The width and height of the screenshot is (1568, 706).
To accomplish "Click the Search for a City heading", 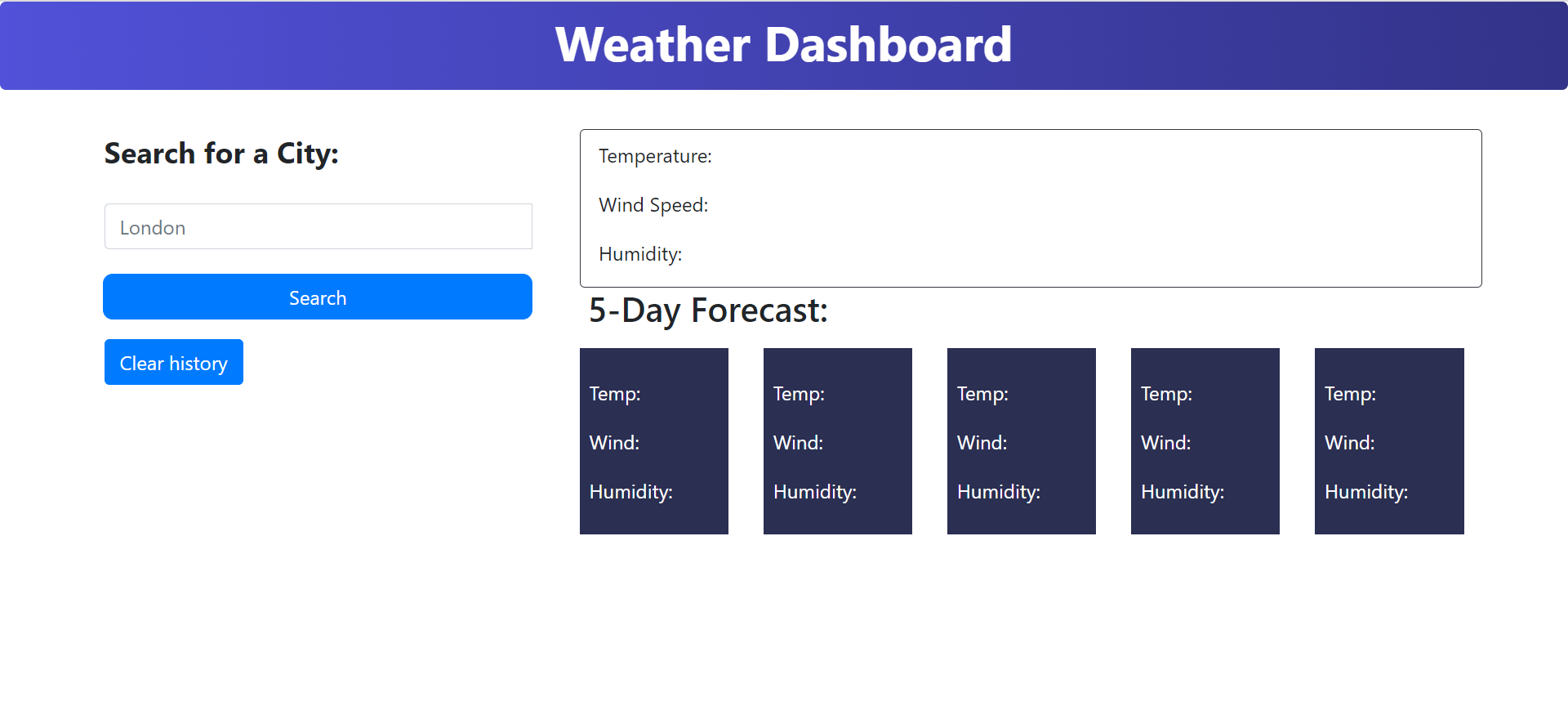I will point(221,153).
